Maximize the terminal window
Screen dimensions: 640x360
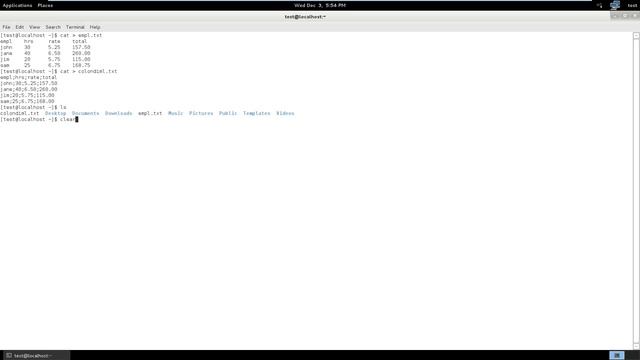coord(625,16)
